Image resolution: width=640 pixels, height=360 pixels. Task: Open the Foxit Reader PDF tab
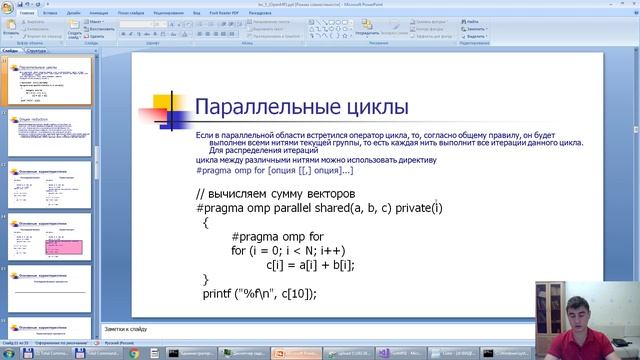click(224, 13)
